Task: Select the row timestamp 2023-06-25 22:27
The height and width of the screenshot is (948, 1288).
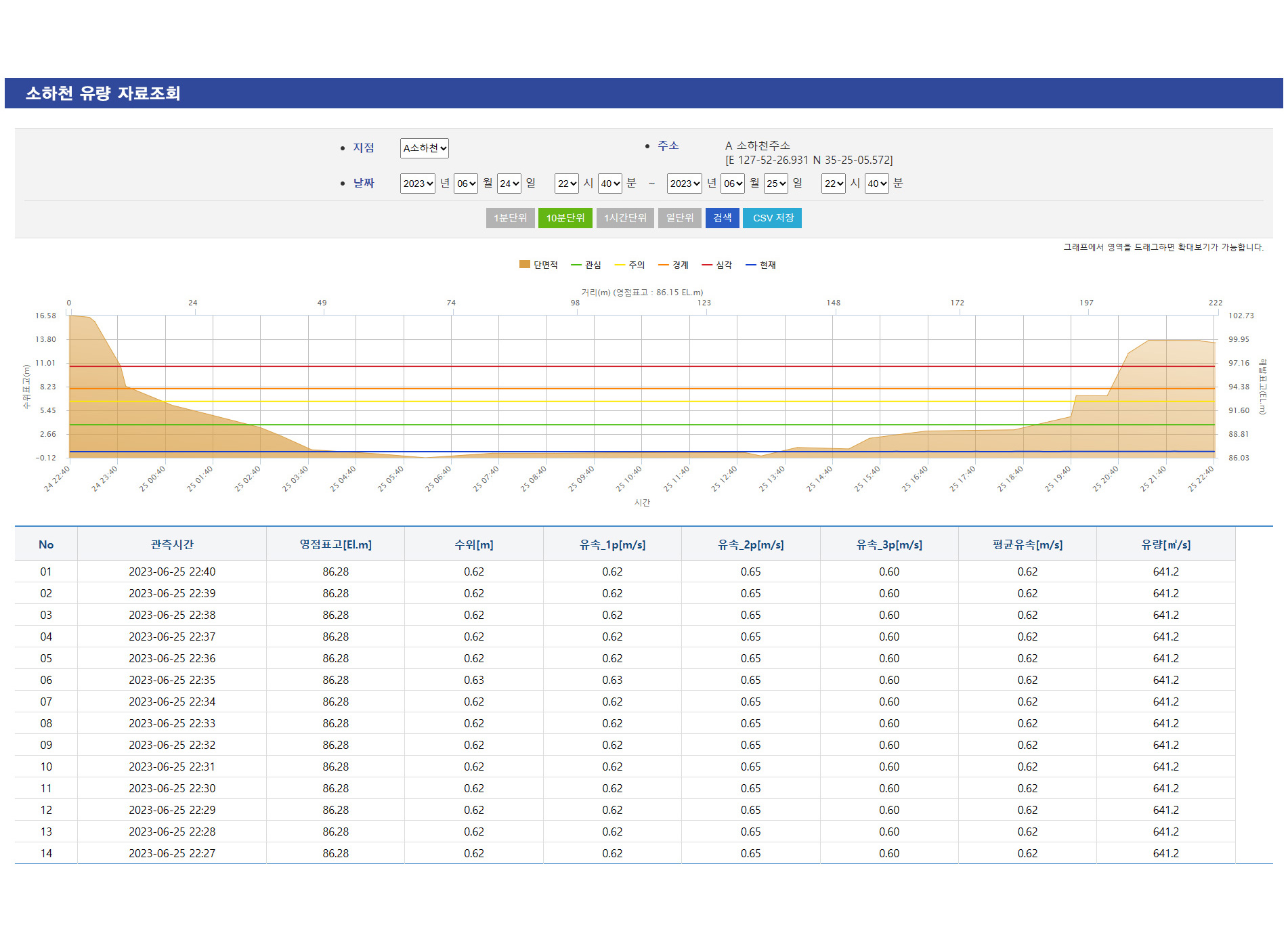Action: point(172,853)
